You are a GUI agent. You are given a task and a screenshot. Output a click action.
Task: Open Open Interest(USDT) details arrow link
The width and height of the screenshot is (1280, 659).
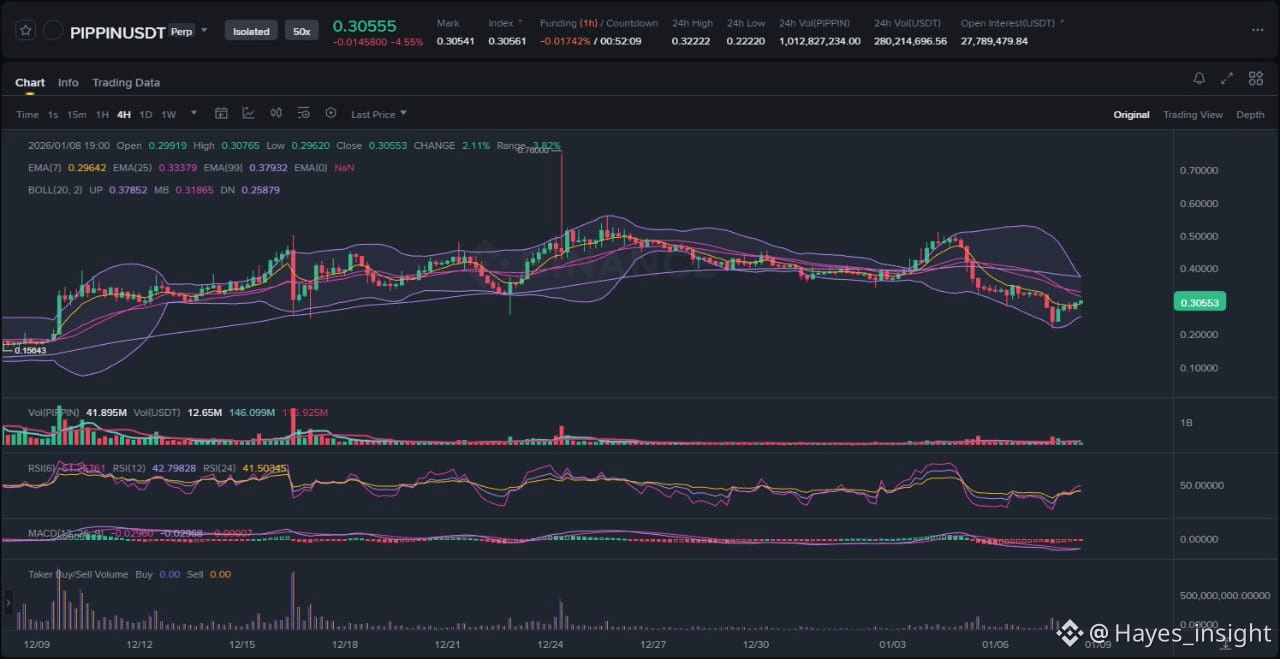point(1061,22)
